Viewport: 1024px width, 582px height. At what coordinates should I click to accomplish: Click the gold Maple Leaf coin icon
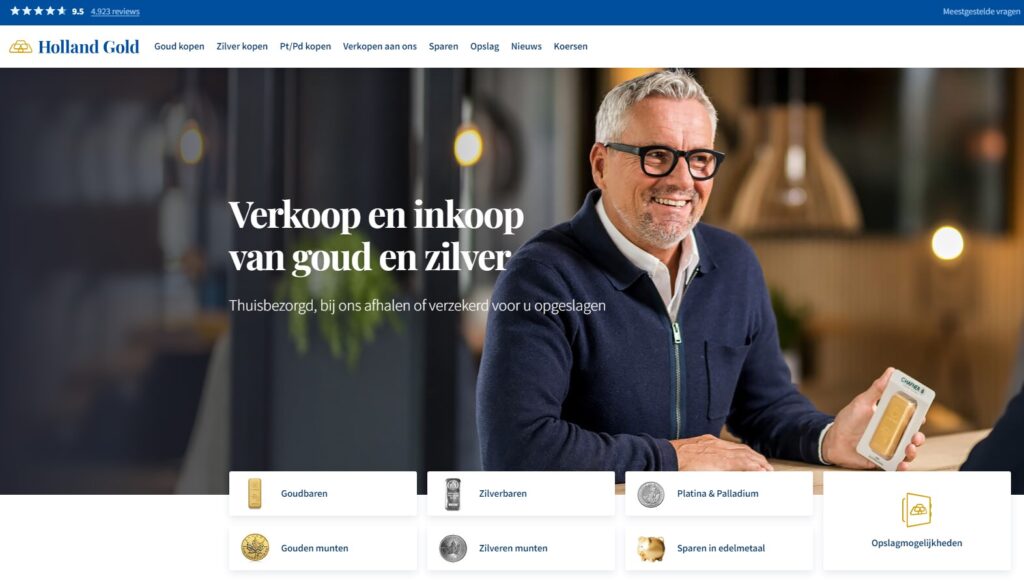tap(255, 547)
